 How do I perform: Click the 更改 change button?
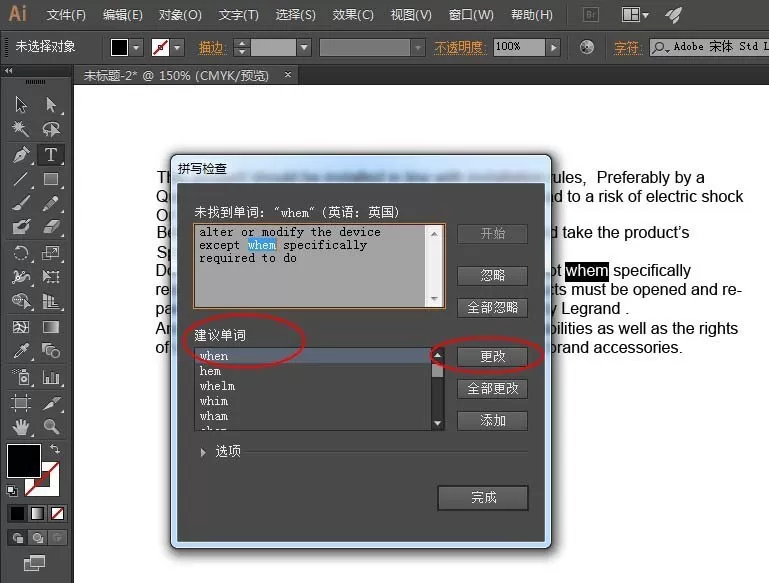click(x=492, y=356)
